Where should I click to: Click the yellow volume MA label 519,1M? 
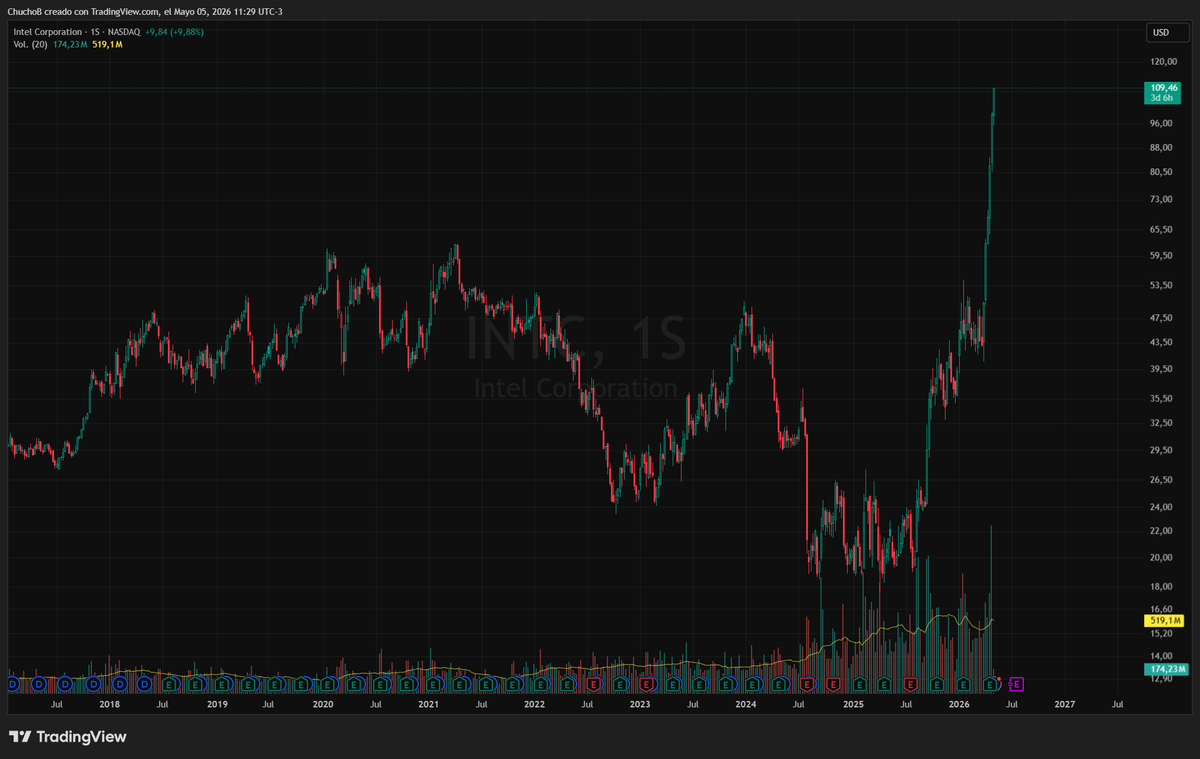(x=1164, y=621)
